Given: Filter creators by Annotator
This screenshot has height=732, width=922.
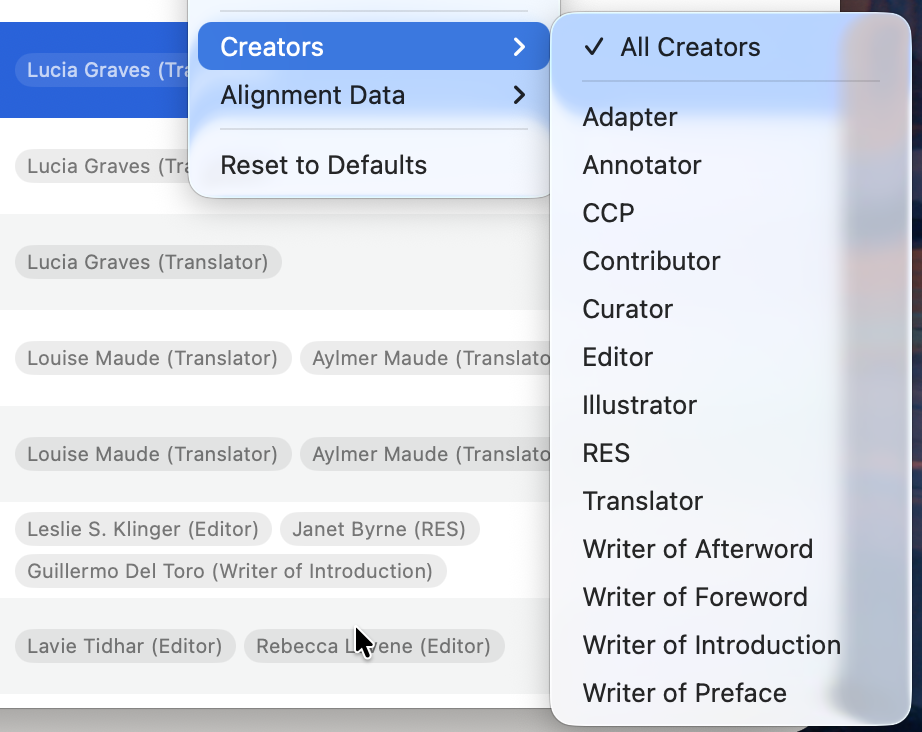Looking at the screenshot, I should pyautogui.click(x=730, y=165).
